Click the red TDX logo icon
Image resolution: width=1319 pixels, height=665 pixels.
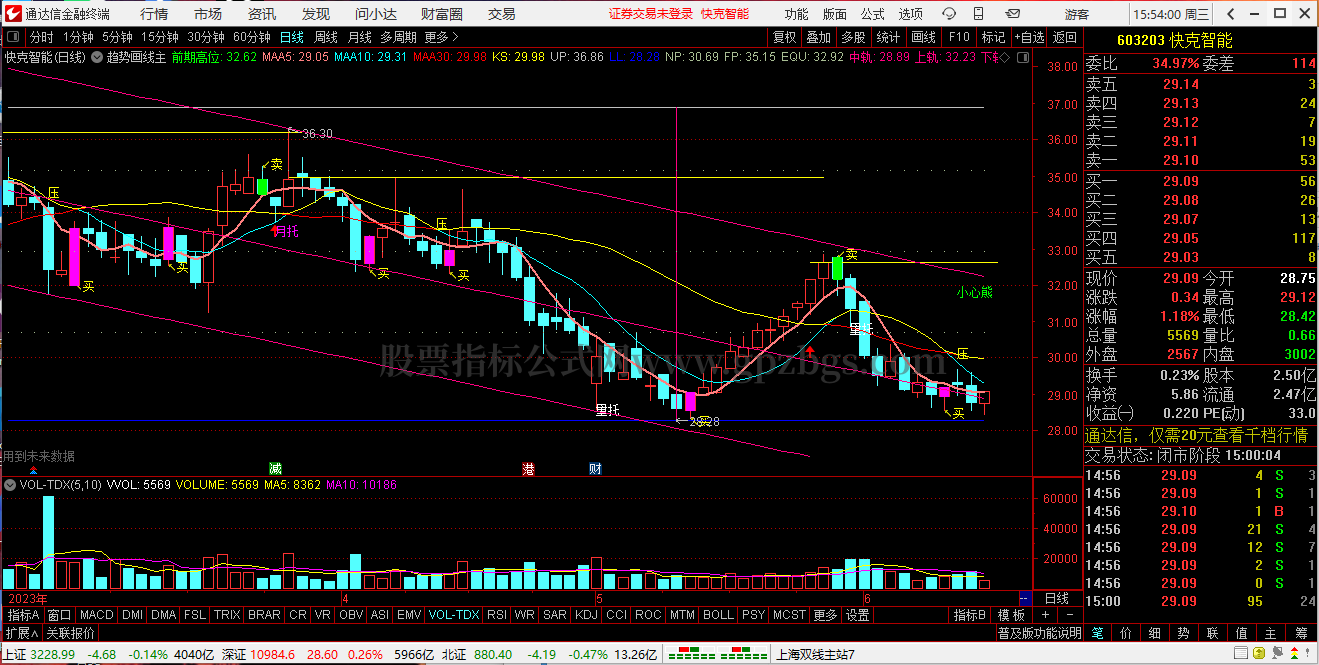click(x=11, y=14)
